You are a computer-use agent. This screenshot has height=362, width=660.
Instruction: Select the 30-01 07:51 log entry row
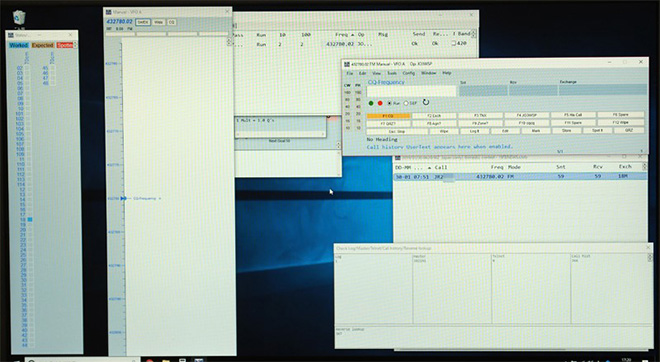point(520,177)
